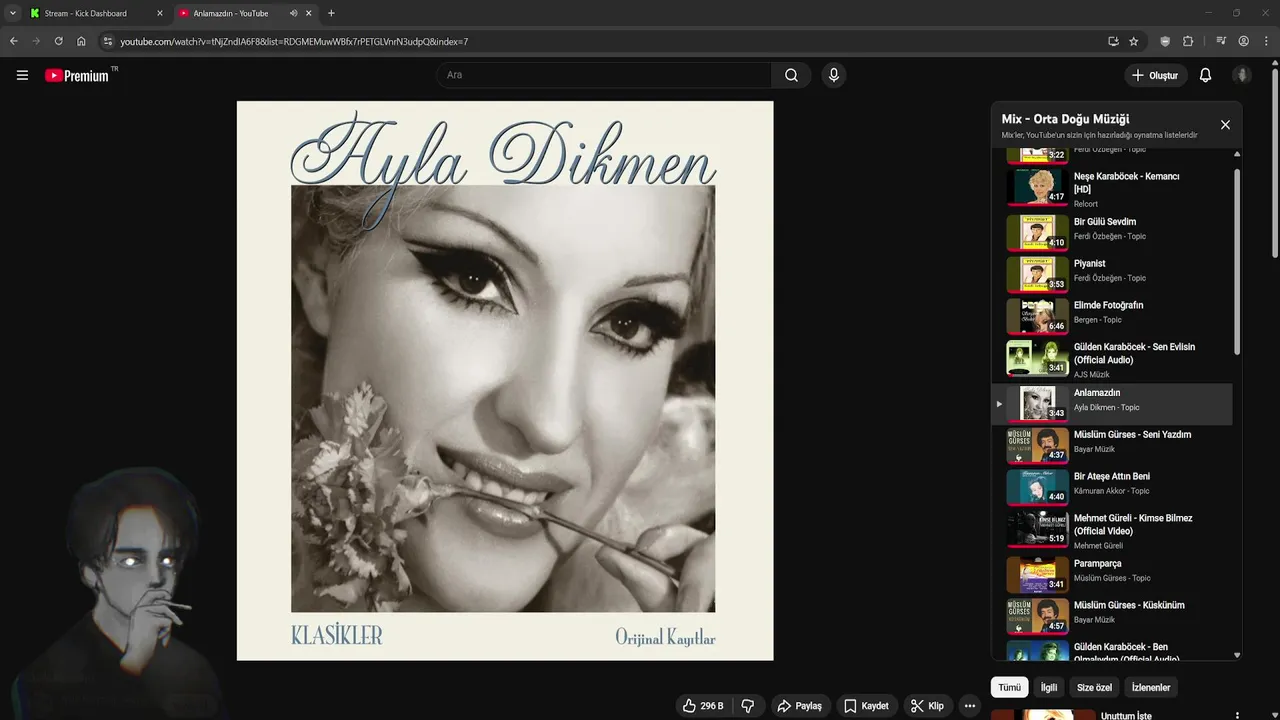Image resolution: width=1280 pixels, height=720 pixels.
Task: Click the Paylaş share button
Action: coord(800,706)
